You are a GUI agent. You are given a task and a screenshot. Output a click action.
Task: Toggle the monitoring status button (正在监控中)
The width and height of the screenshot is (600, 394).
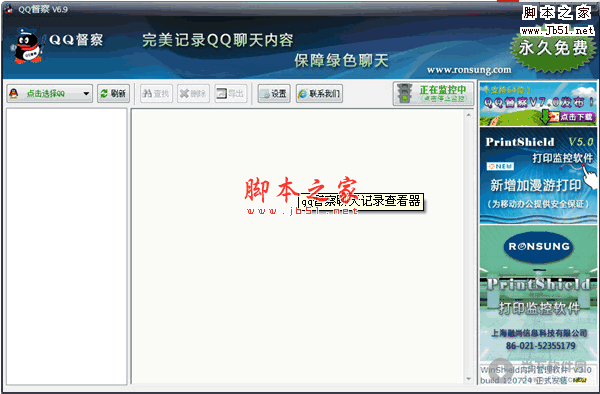click(x=434, y=94)
